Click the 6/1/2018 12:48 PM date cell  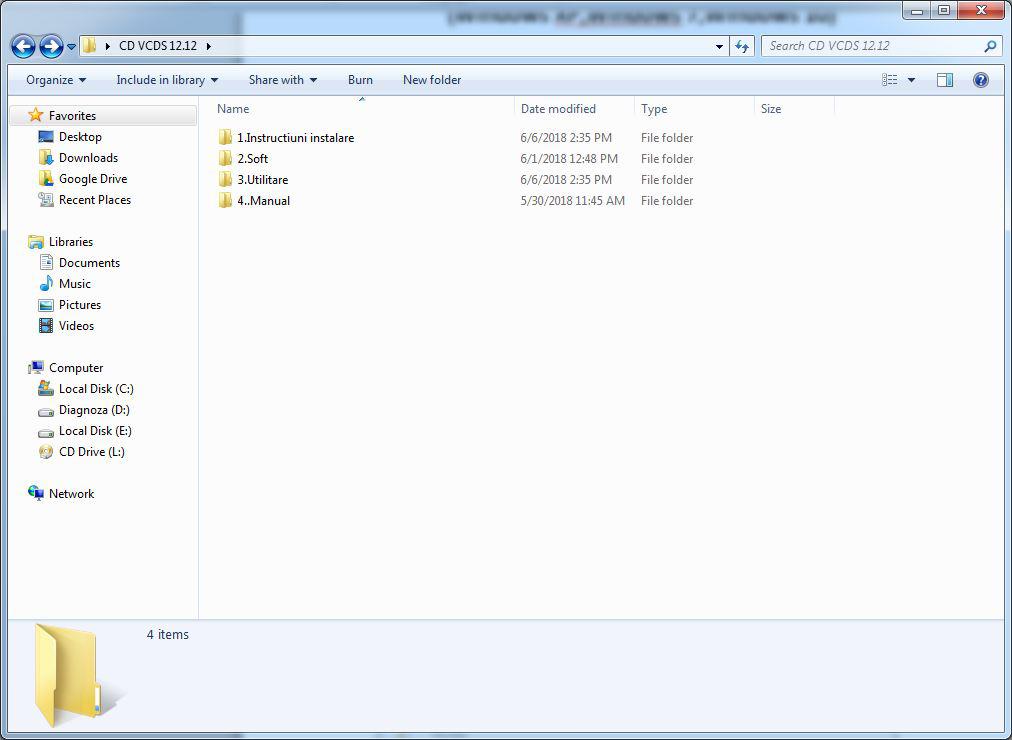(569, 159)
